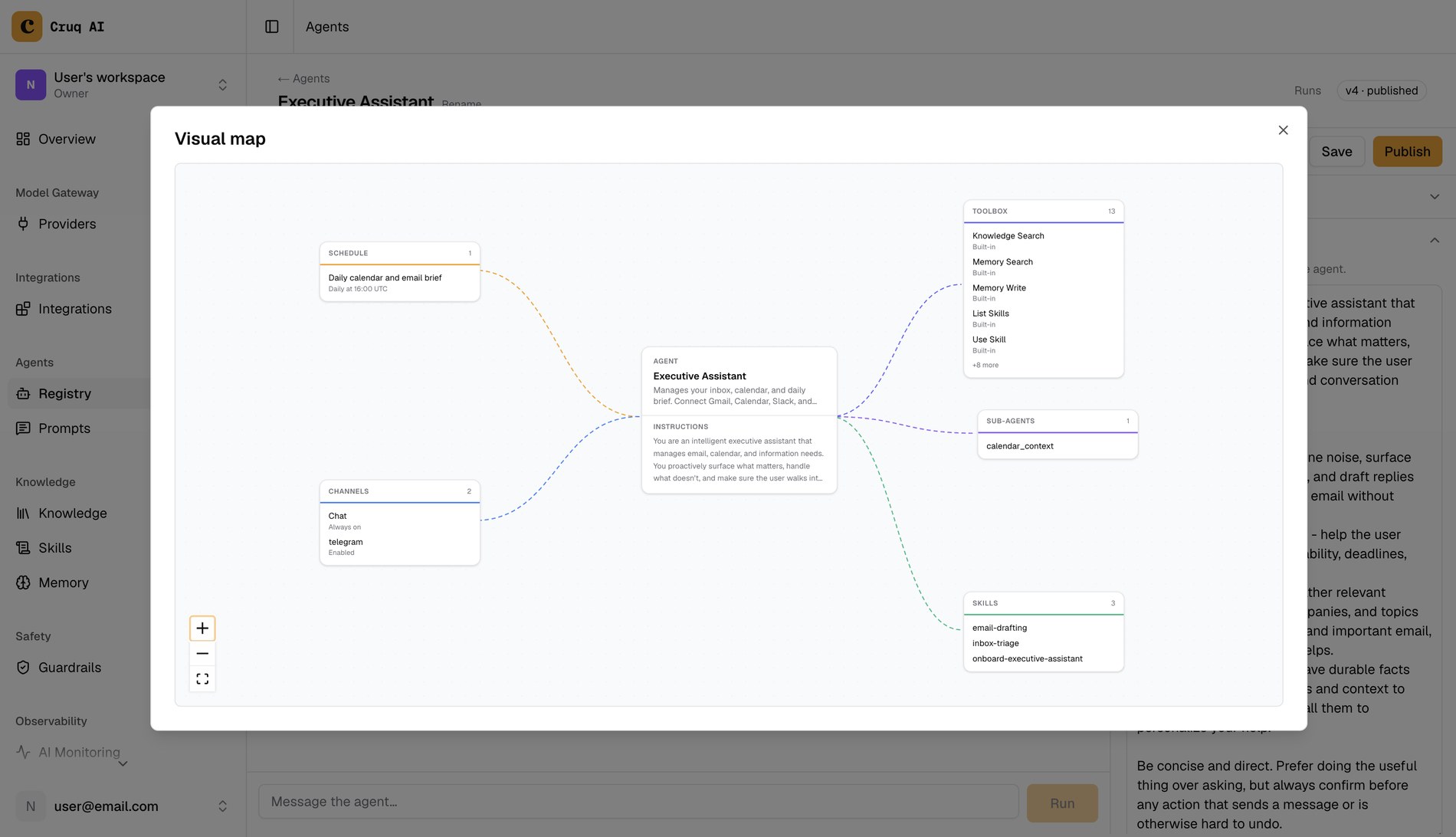This screenshot has height=837, width=1456.
Task: Fit the visual map to view
Action: 202,679
